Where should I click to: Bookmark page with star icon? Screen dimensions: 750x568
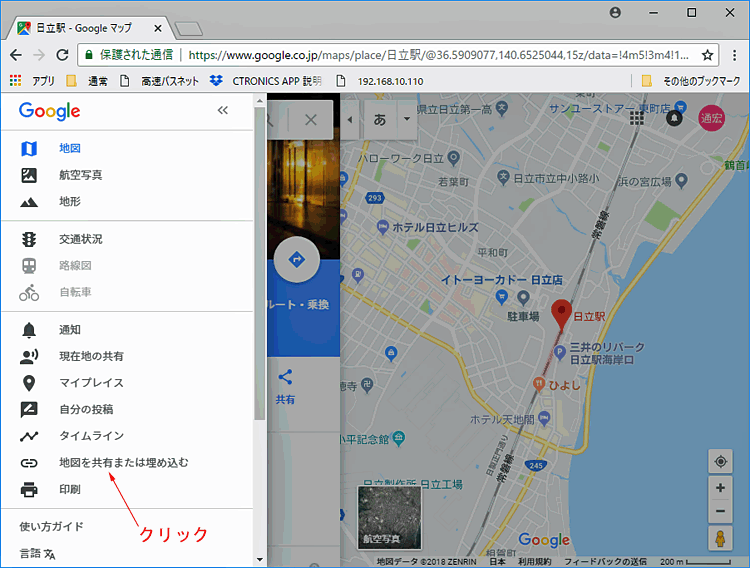tap(707, 55)
